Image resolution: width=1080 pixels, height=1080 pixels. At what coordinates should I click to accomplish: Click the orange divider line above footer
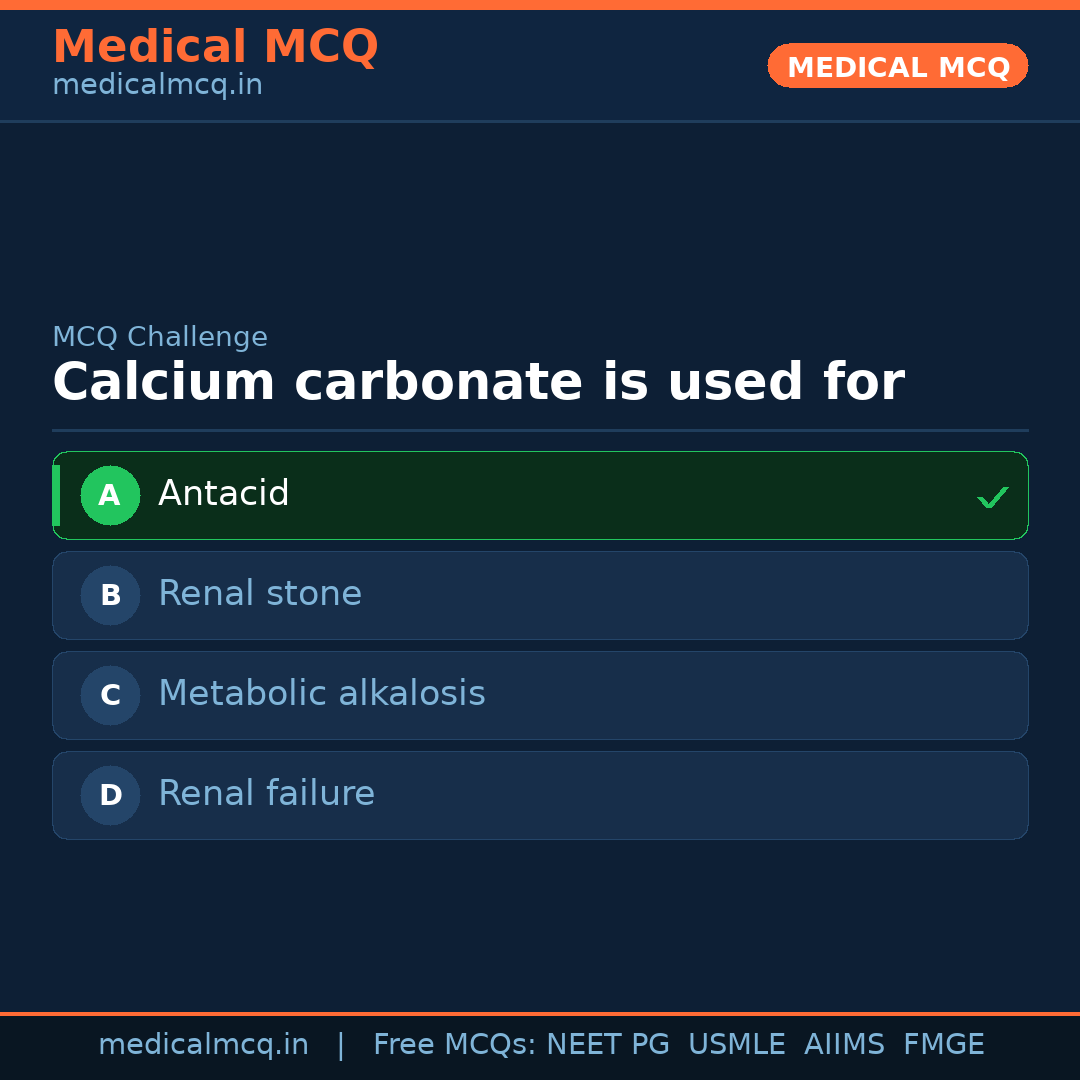540,1010
